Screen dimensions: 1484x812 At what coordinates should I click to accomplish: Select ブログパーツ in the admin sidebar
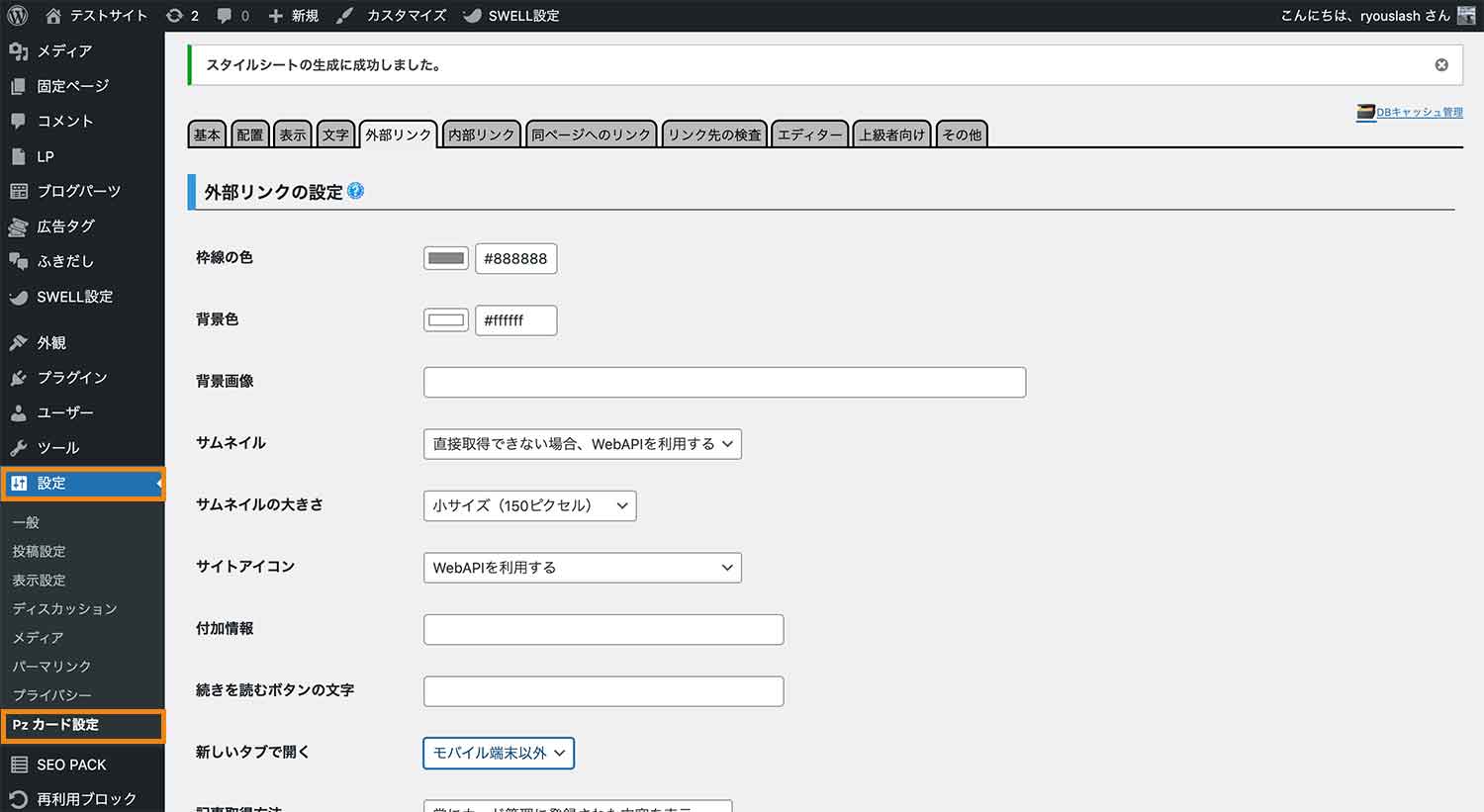click(69, 191)
